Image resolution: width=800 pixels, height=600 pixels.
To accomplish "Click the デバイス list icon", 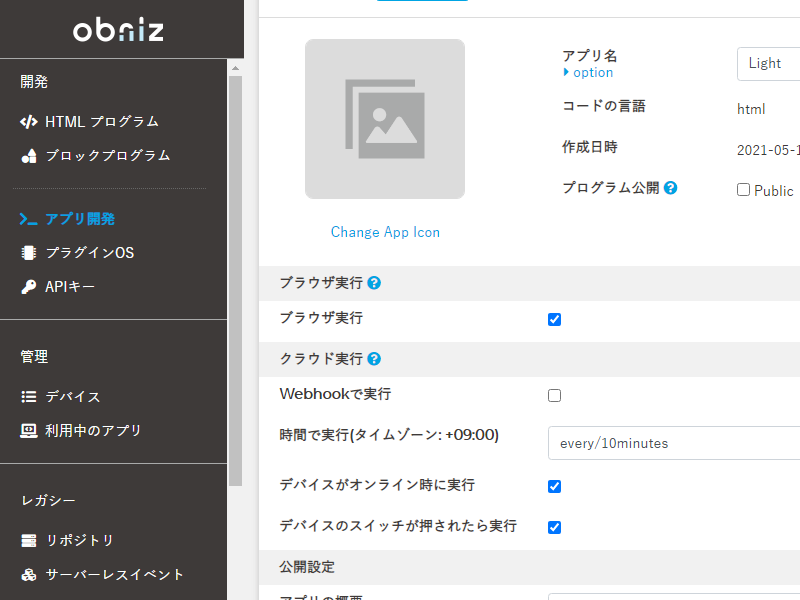I will pyautogui.click(x=29, y=397).
